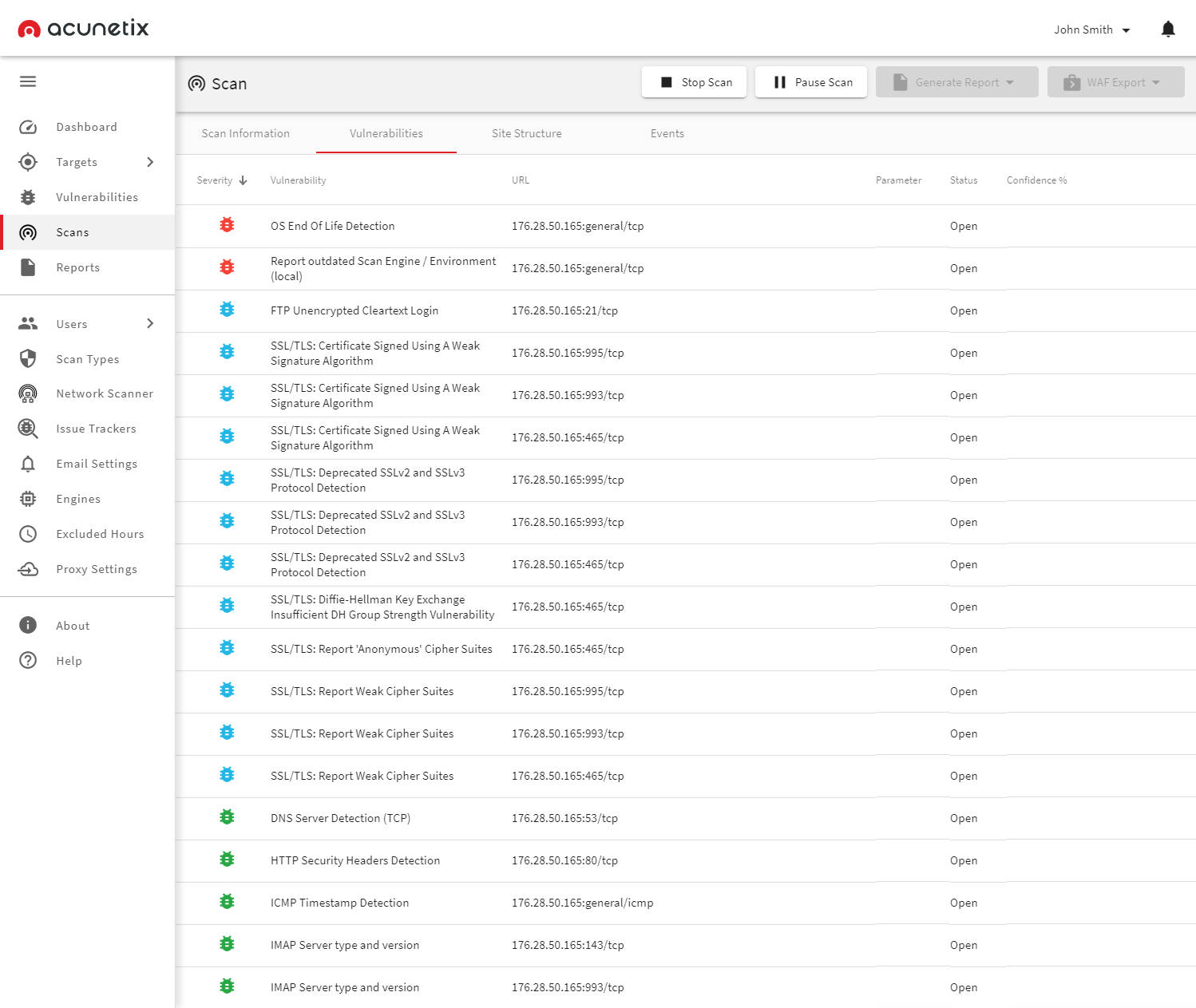Open the WAF Export dropdown
This screenshot has height=1008, width=1196.
click(1115, 81)
